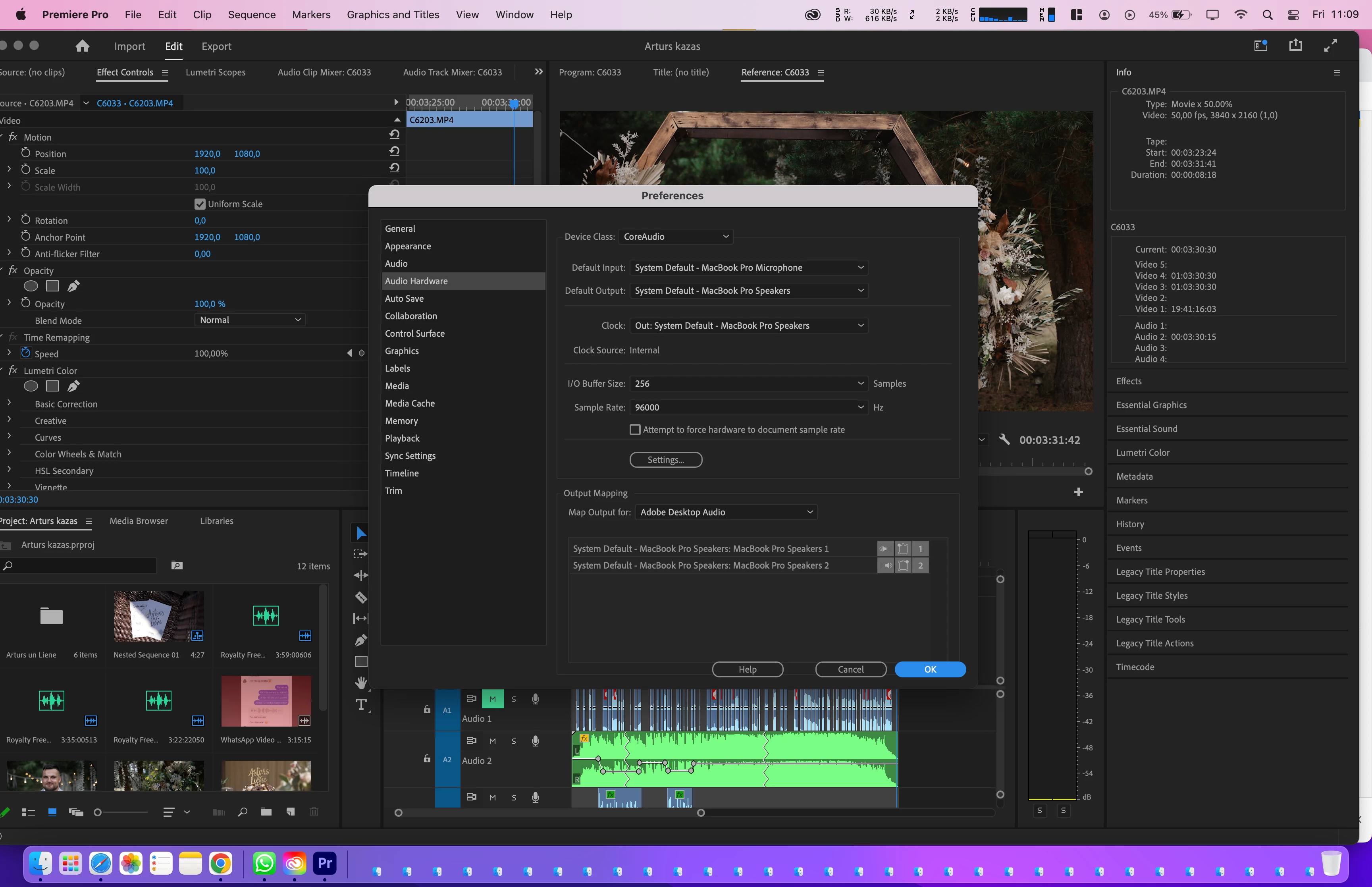Click the OK button in Preferences

click(x=930, y=669)
